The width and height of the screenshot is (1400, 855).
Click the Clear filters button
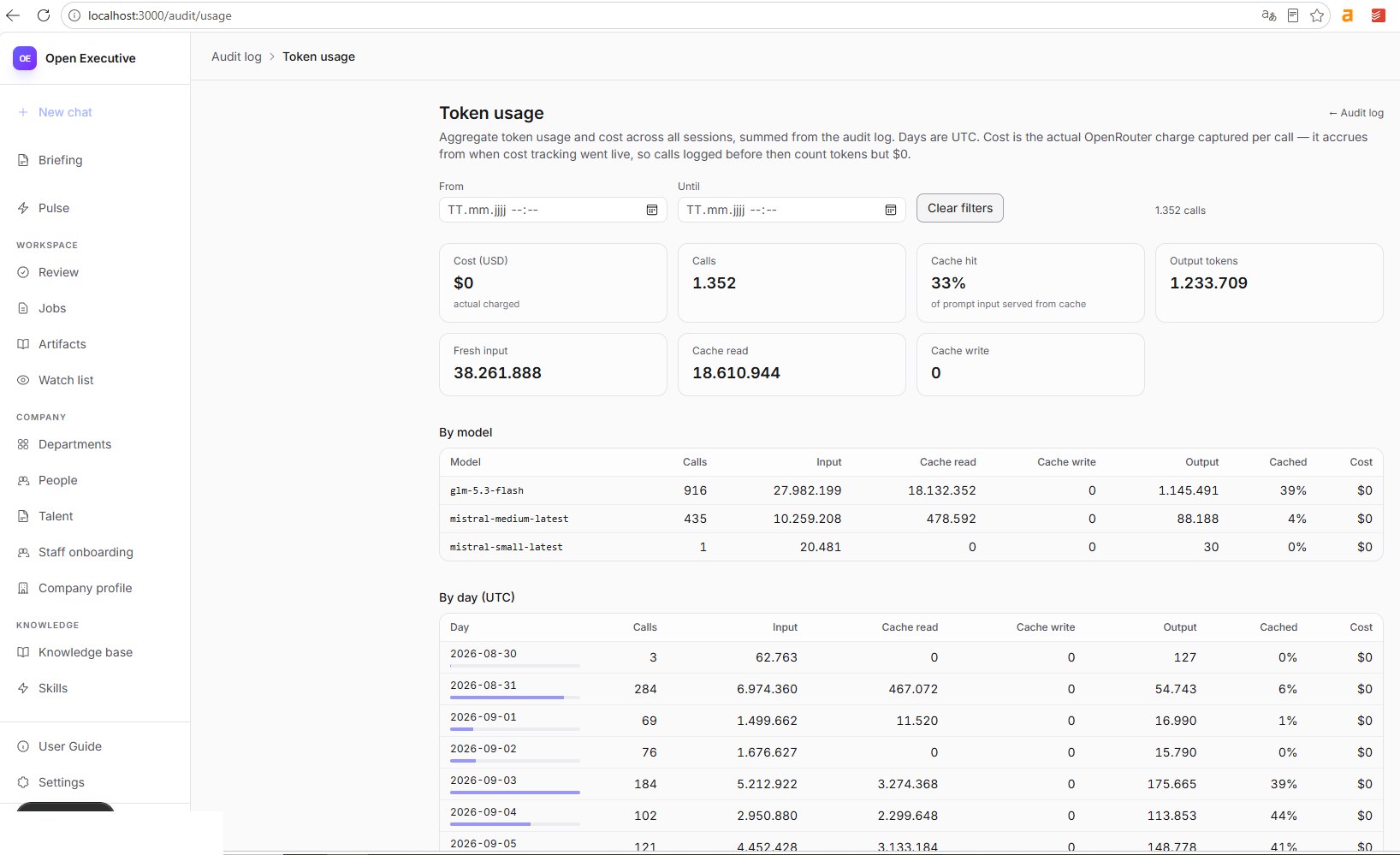coord(960,208)
